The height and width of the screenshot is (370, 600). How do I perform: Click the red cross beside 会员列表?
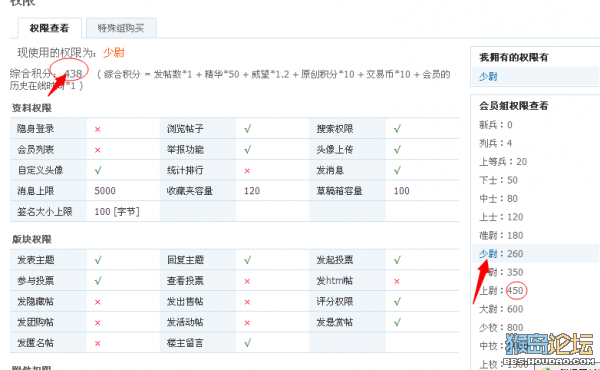[x=98, y=150]
